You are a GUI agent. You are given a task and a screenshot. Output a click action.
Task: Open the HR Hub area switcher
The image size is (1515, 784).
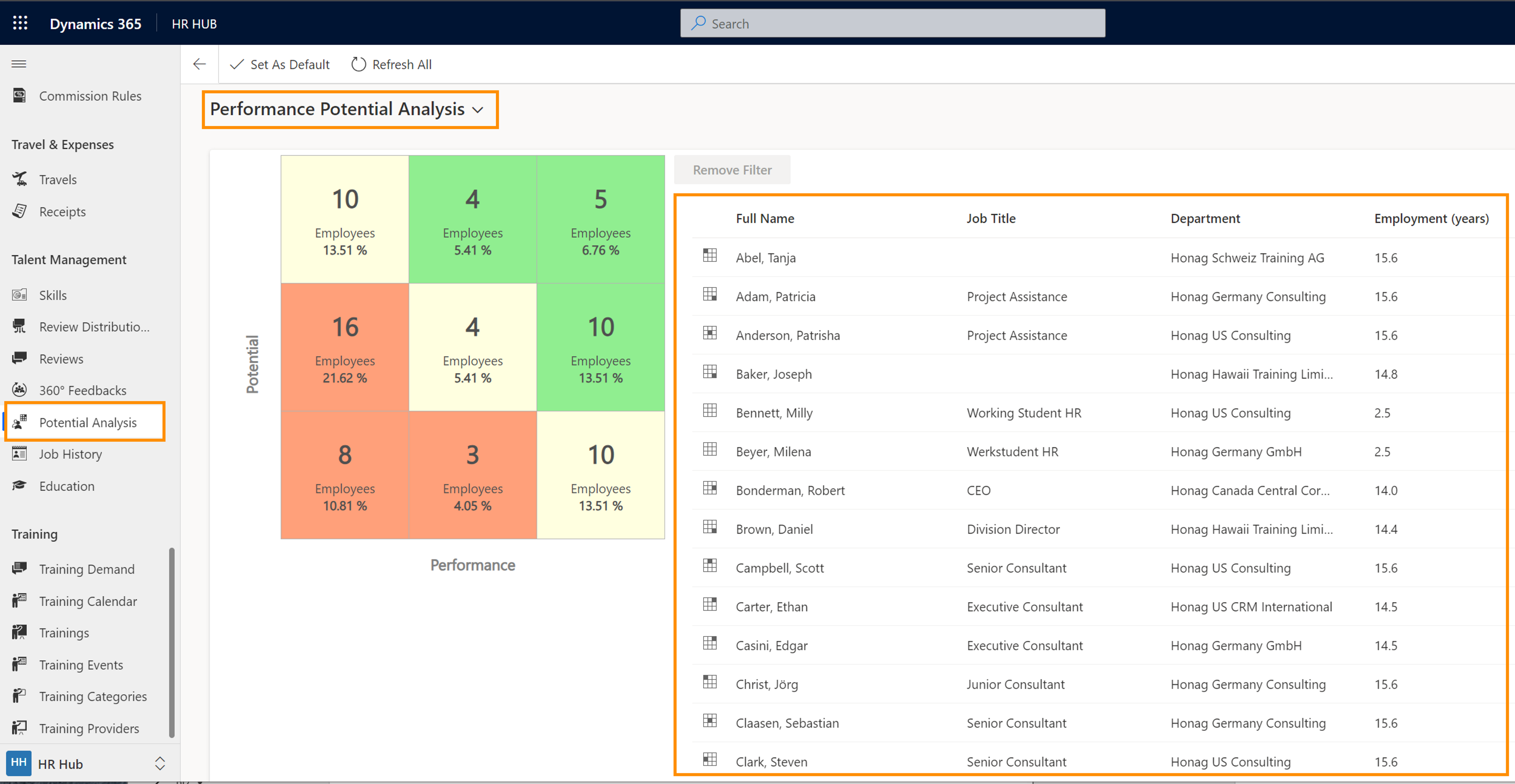(159, 763)
